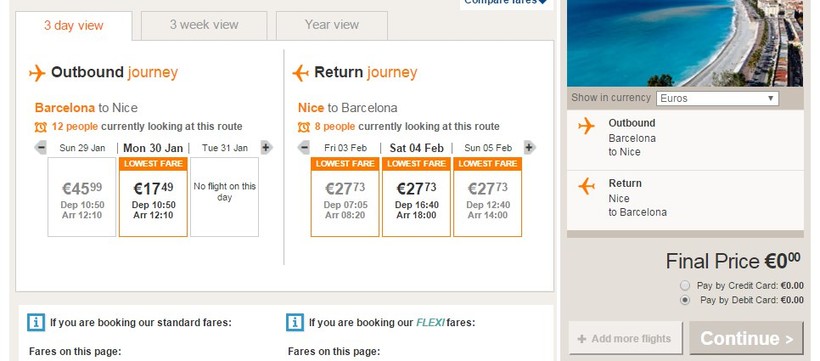Screen dimensions: 820x361
Task: Click the FLEXI fares info icon
Action: click(295, 322)
